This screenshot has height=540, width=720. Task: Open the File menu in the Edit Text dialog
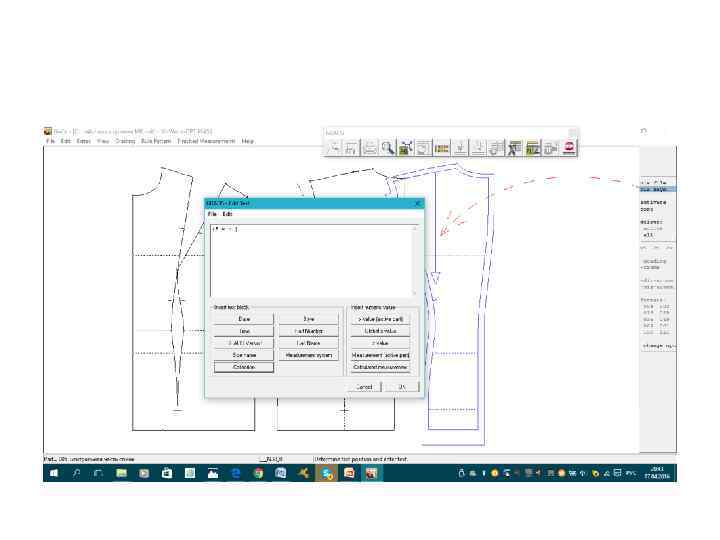pos(212,214)
